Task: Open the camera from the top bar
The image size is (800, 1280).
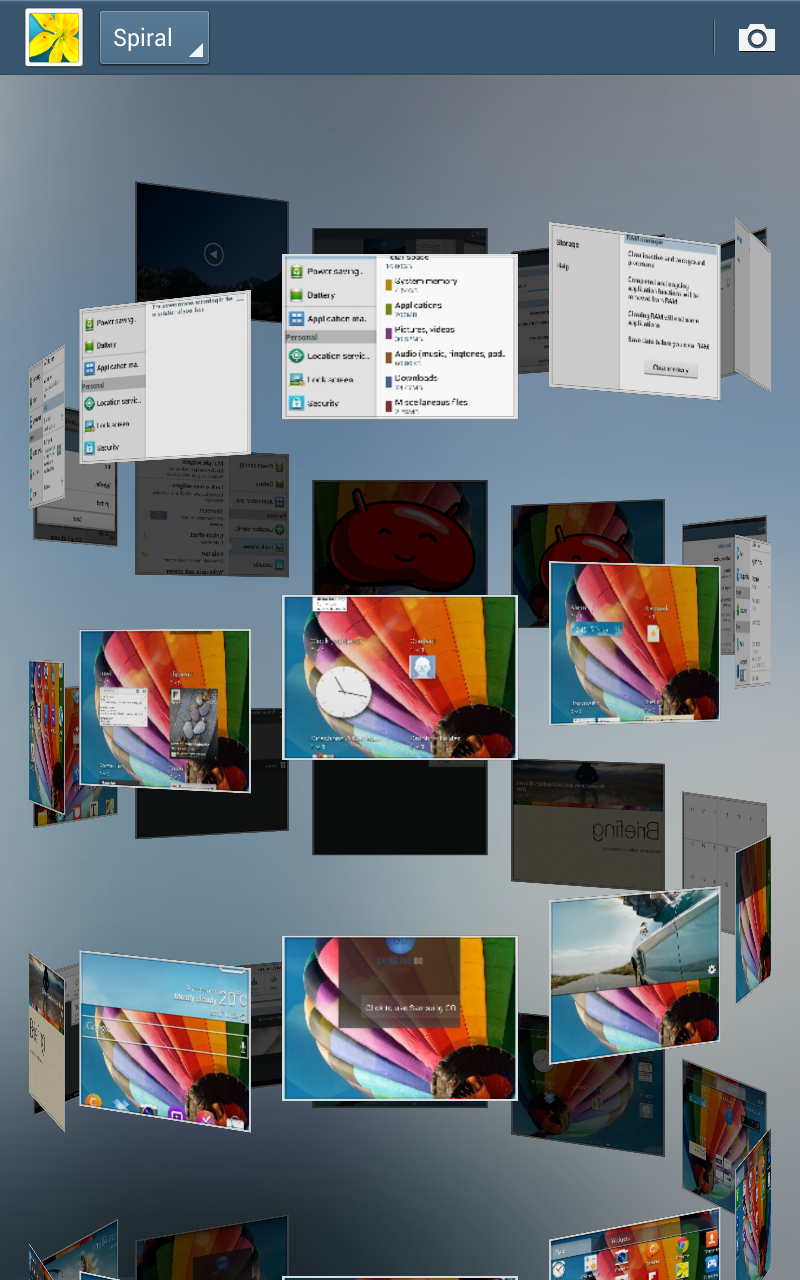Action: tap(756, 39)
